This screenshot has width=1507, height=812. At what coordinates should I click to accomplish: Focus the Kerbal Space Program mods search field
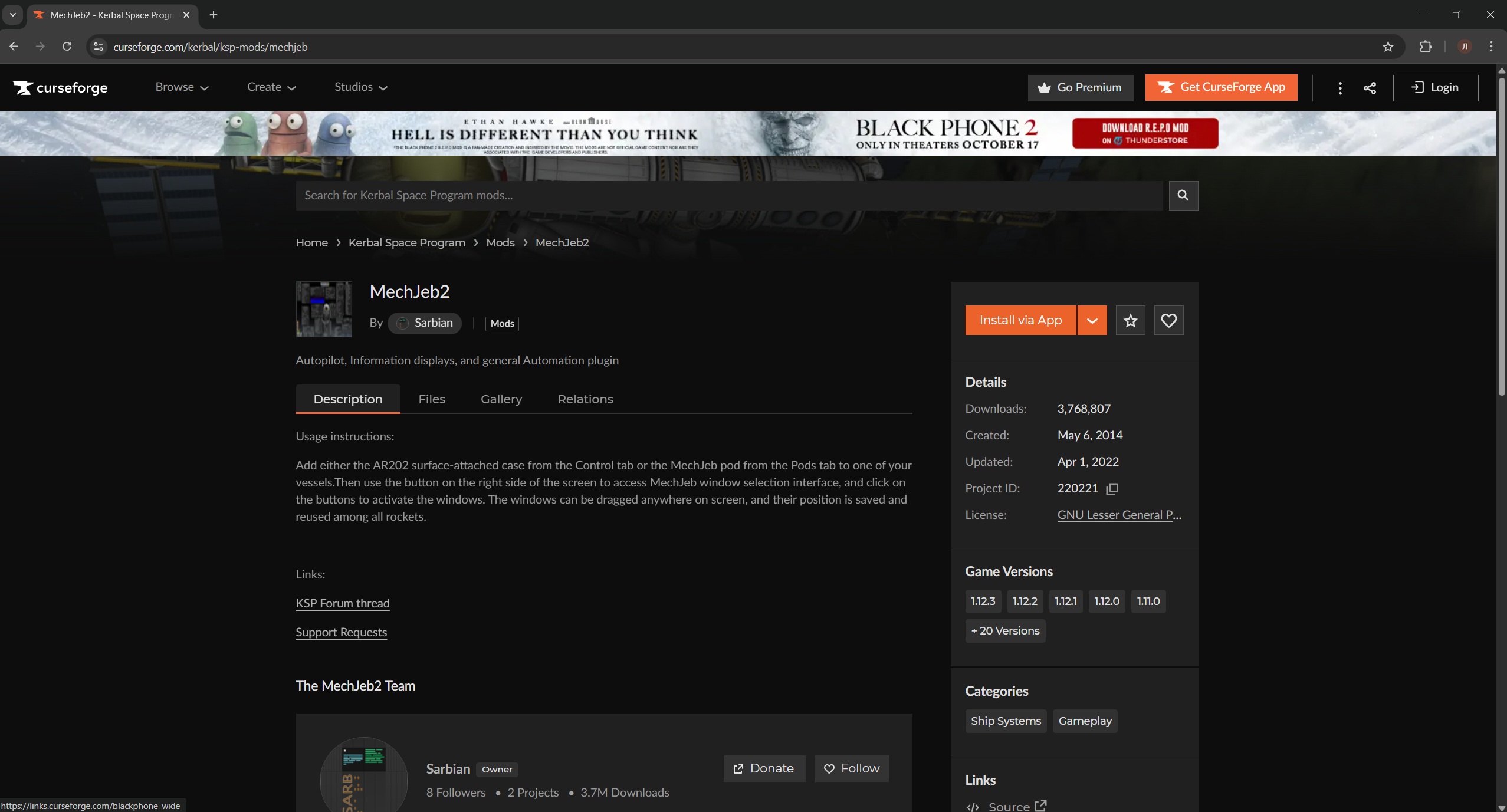pos(729,196)
